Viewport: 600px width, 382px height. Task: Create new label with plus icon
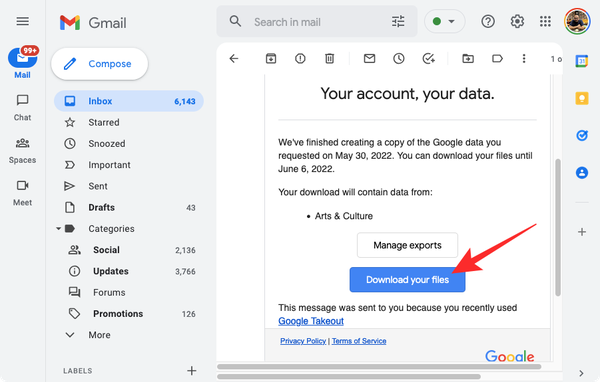[191, 371]
